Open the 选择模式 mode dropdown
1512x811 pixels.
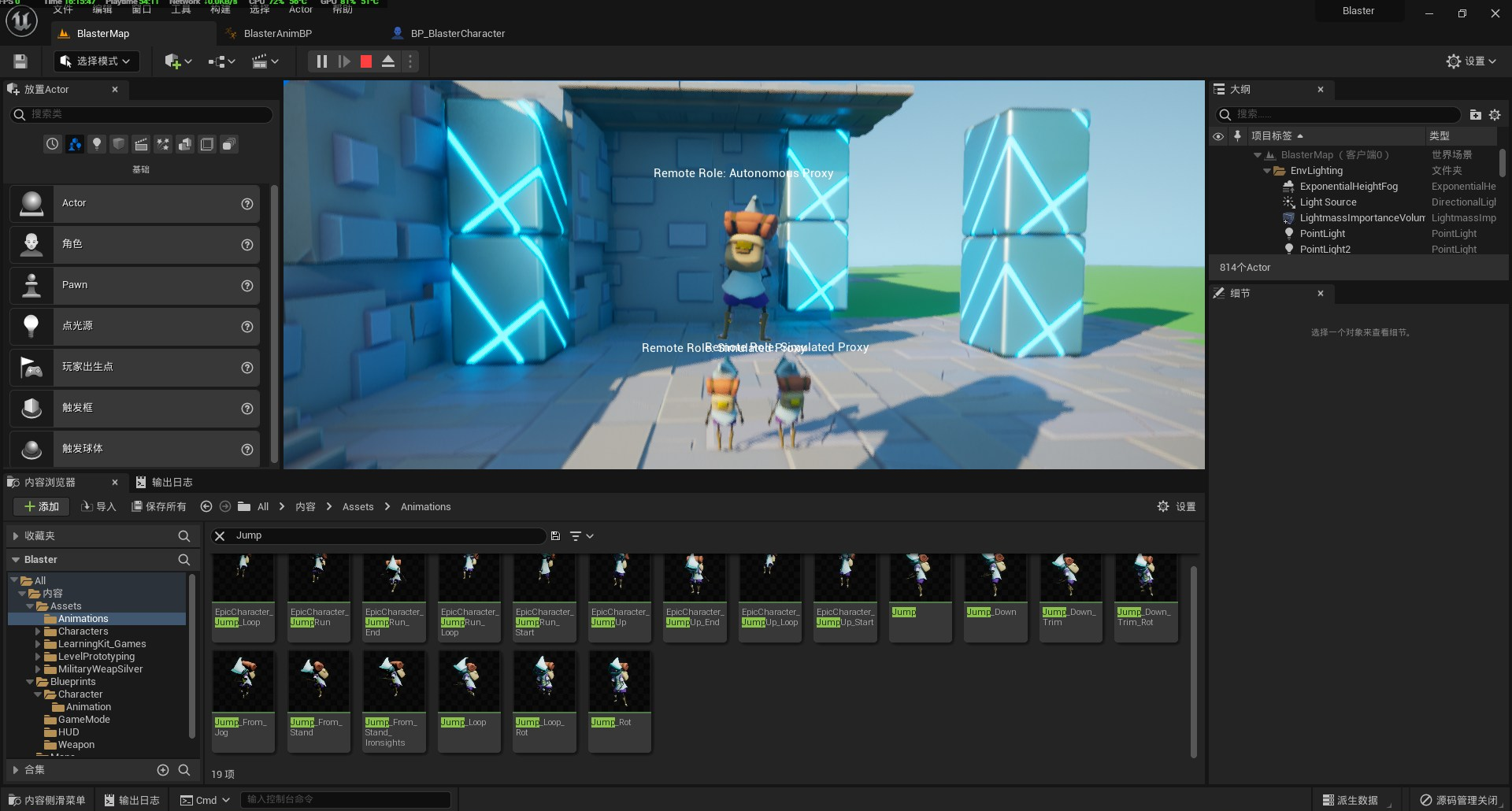[x=96, y=61]
